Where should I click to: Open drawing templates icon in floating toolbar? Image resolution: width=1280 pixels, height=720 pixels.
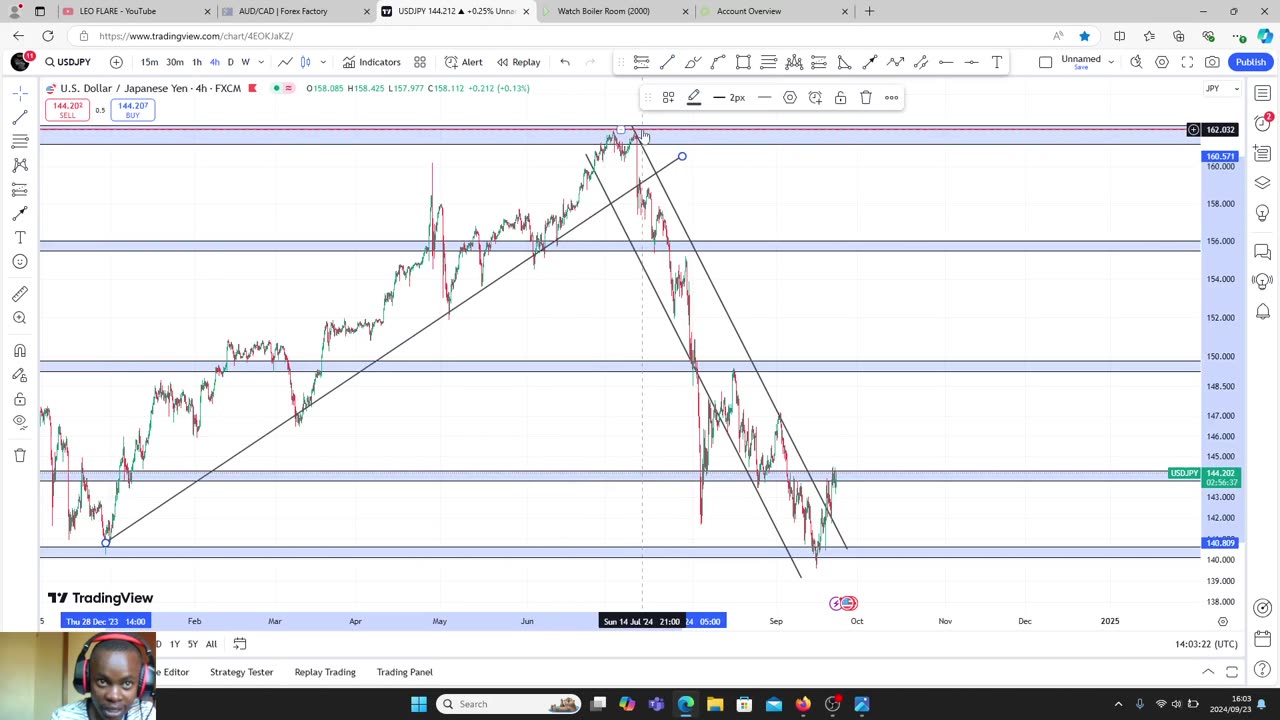click(668, 98)
